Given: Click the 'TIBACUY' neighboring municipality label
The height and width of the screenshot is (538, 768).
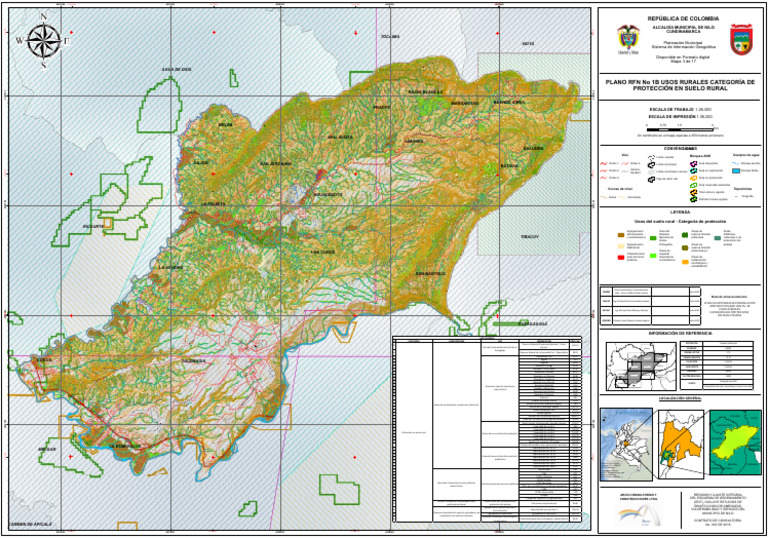Looking at the screenshot, I should point(530,236).
